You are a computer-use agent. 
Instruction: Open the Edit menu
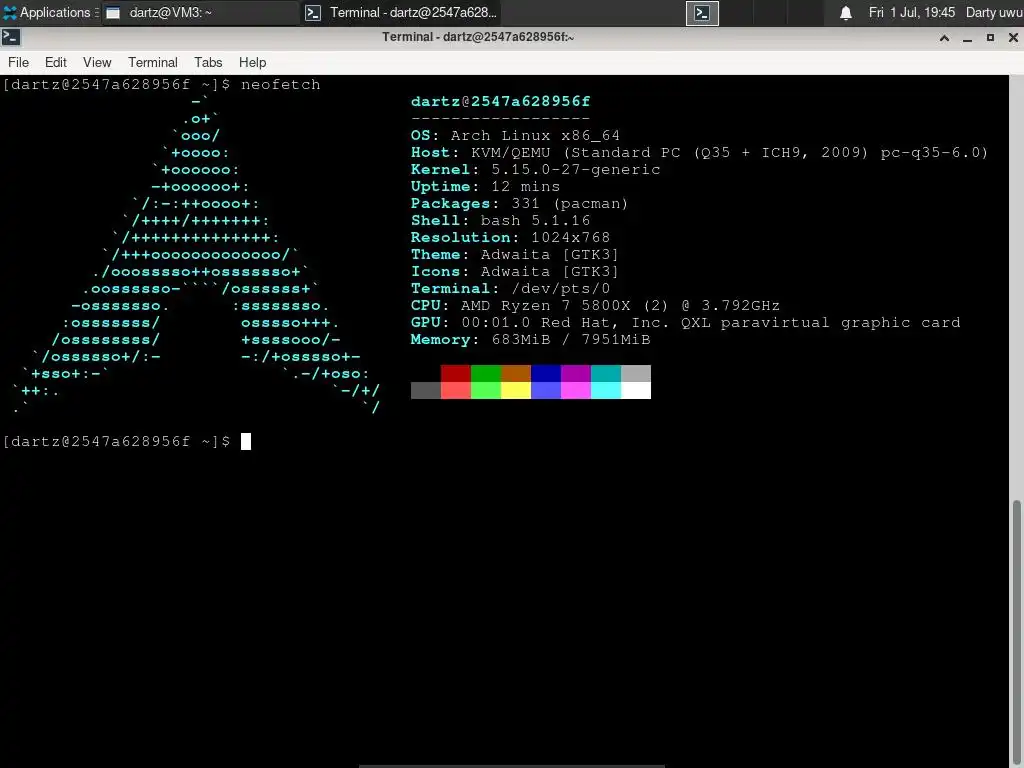point(56,62)
